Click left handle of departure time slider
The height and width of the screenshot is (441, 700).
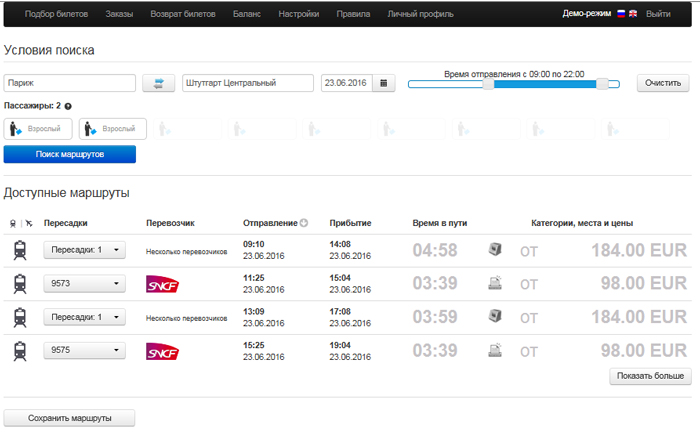[x=488, y=84]
